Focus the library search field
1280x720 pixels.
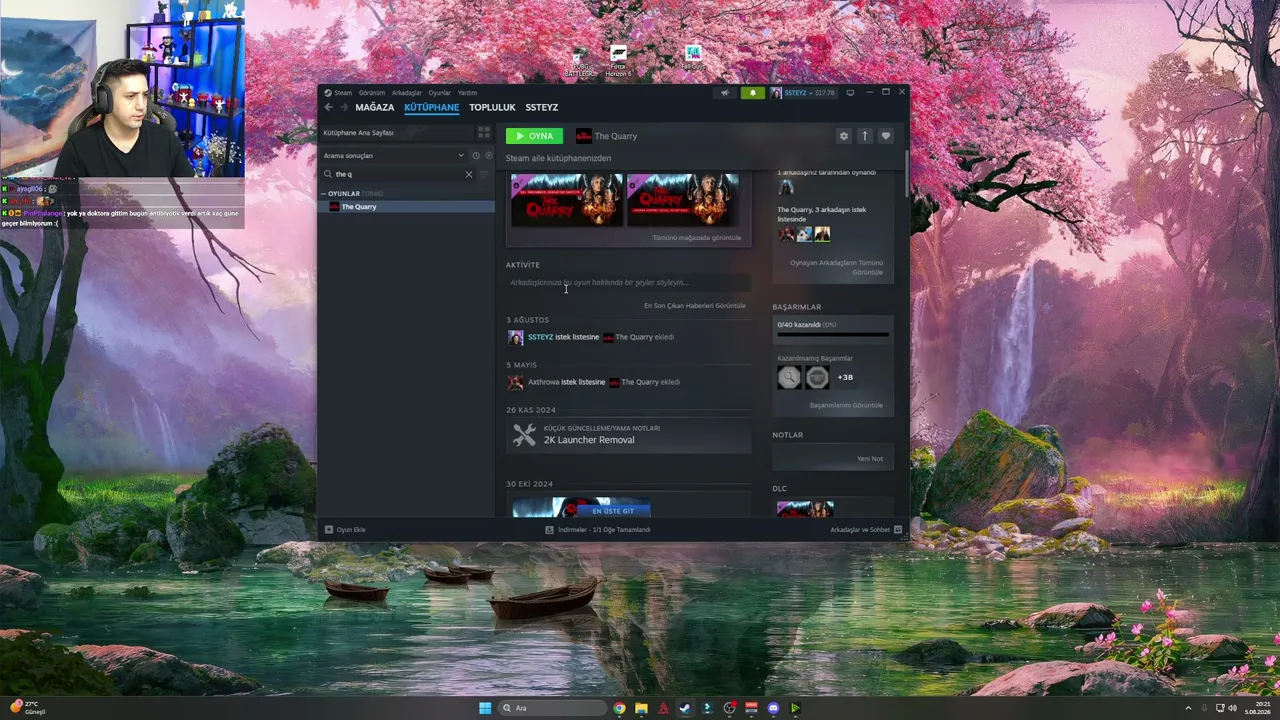(x=398, y=174)
